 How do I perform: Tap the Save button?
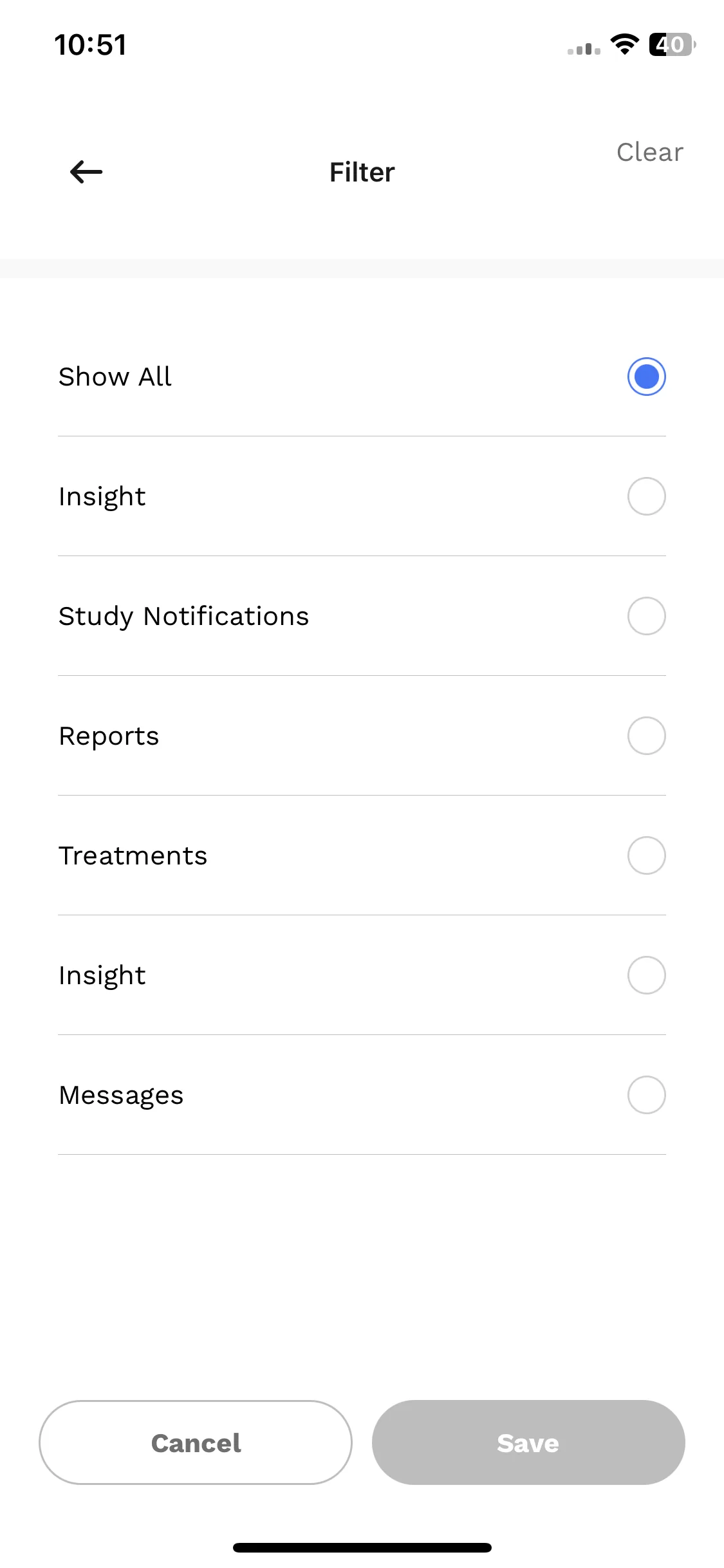528,1442
